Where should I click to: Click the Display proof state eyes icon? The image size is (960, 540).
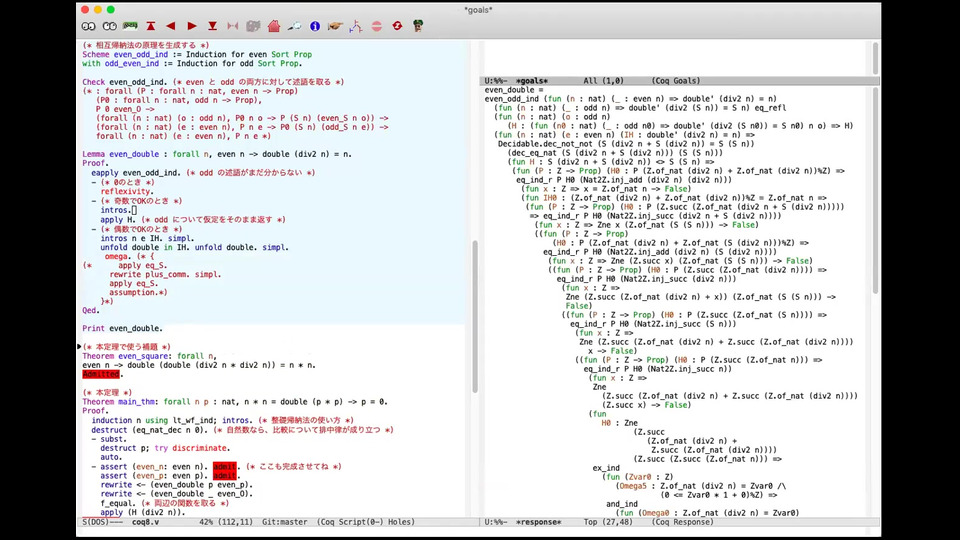click(x=89, y=26)
